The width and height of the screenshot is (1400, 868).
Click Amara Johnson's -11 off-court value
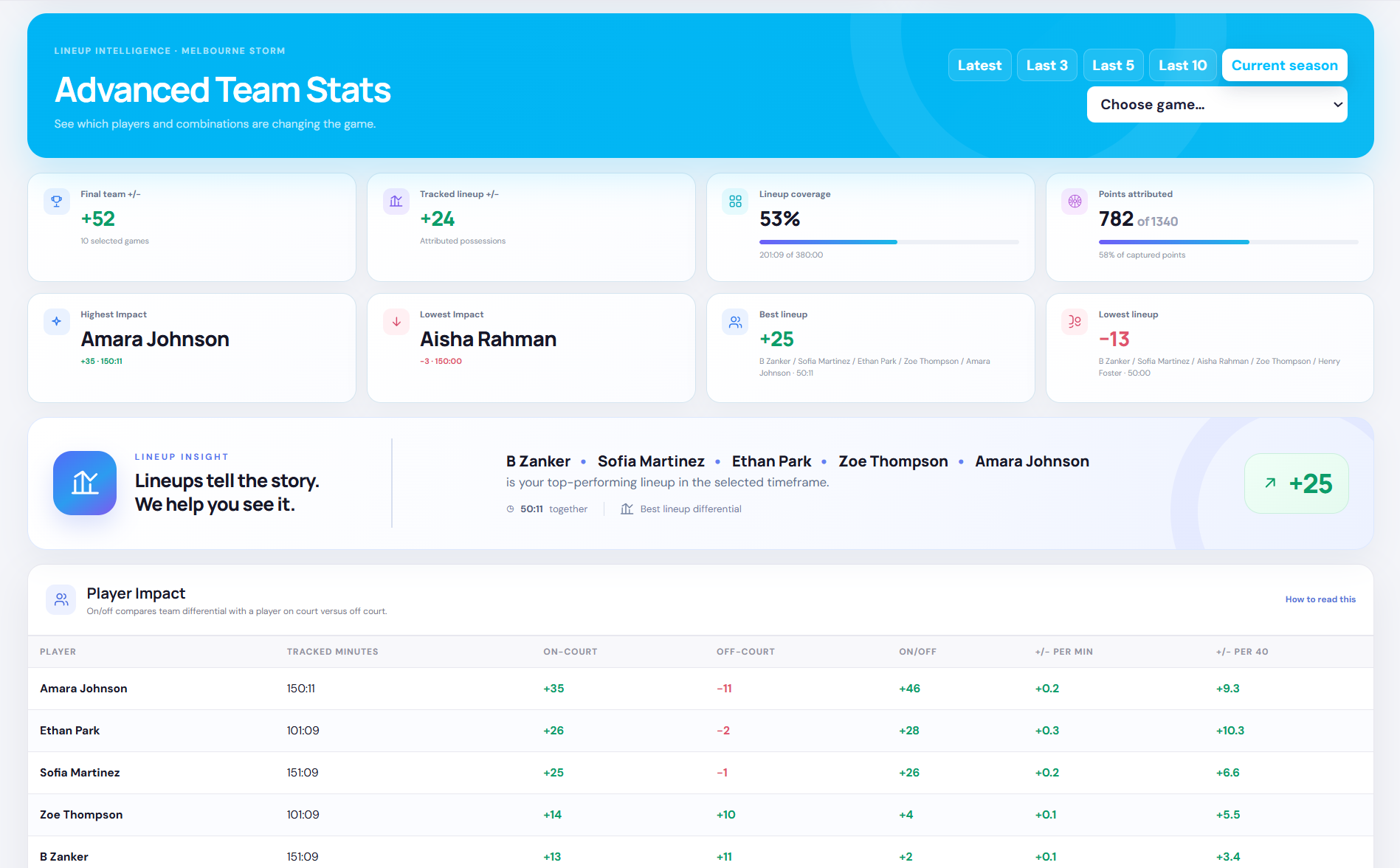pos(724,689)
